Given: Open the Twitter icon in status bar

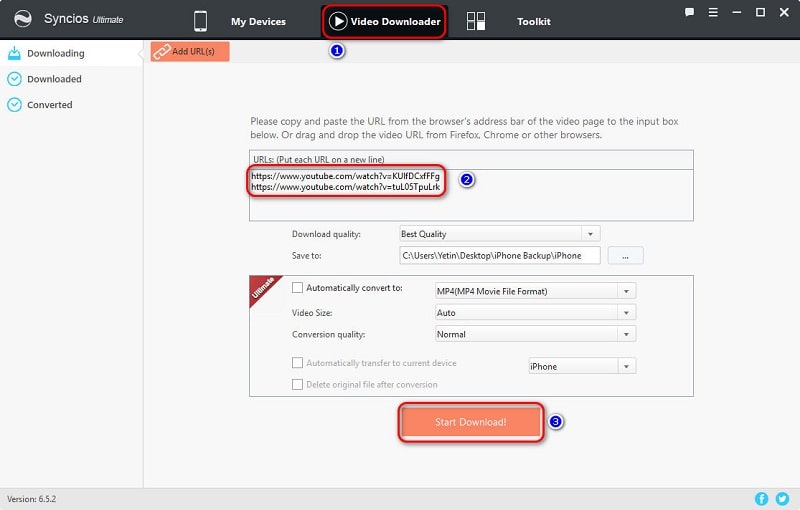Looking at the screenshot, I should click(x=782, y=499).
